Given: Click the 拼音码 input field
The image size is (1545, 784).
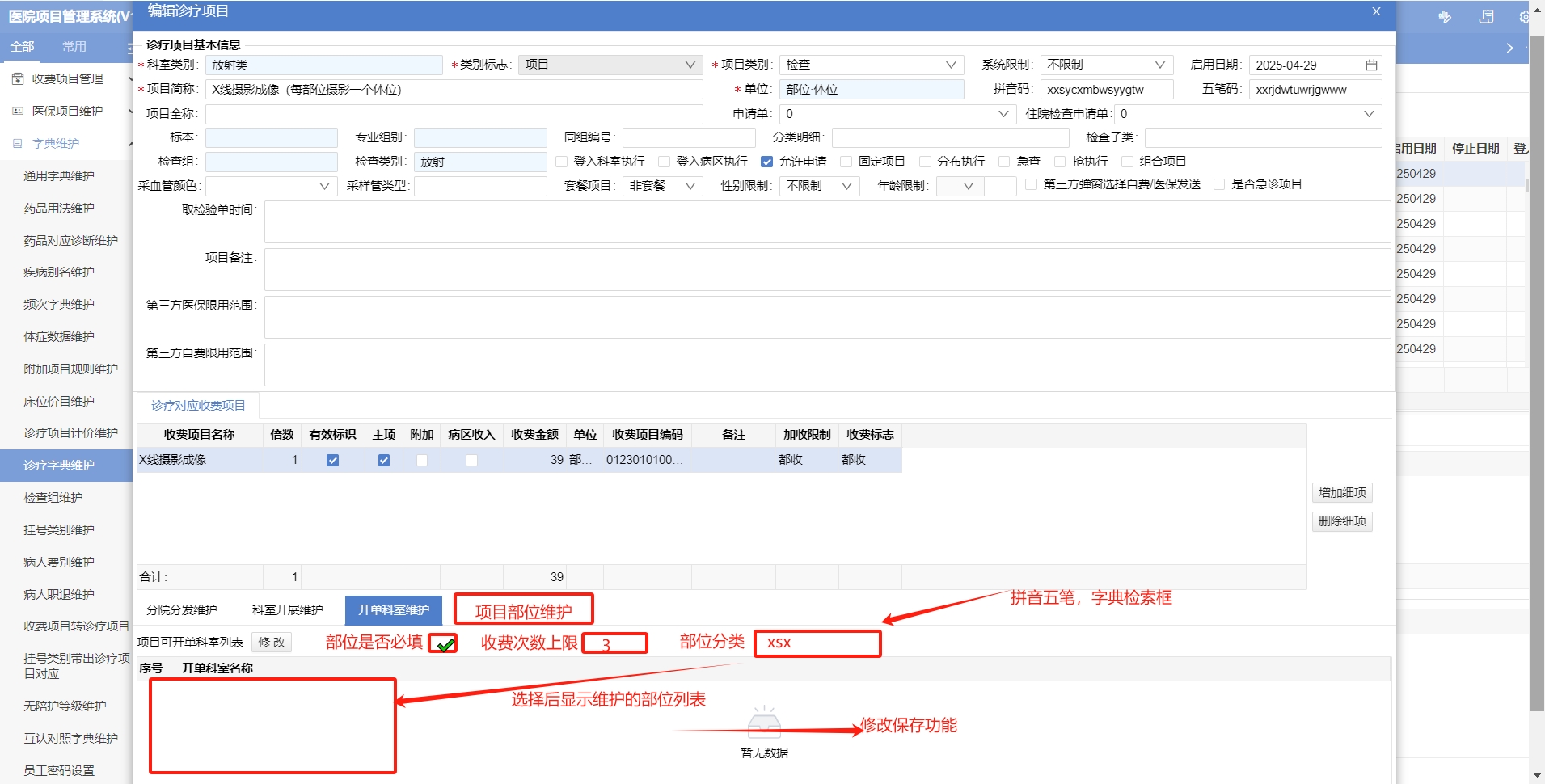Looking at the screenshot, I should 1106,90.
